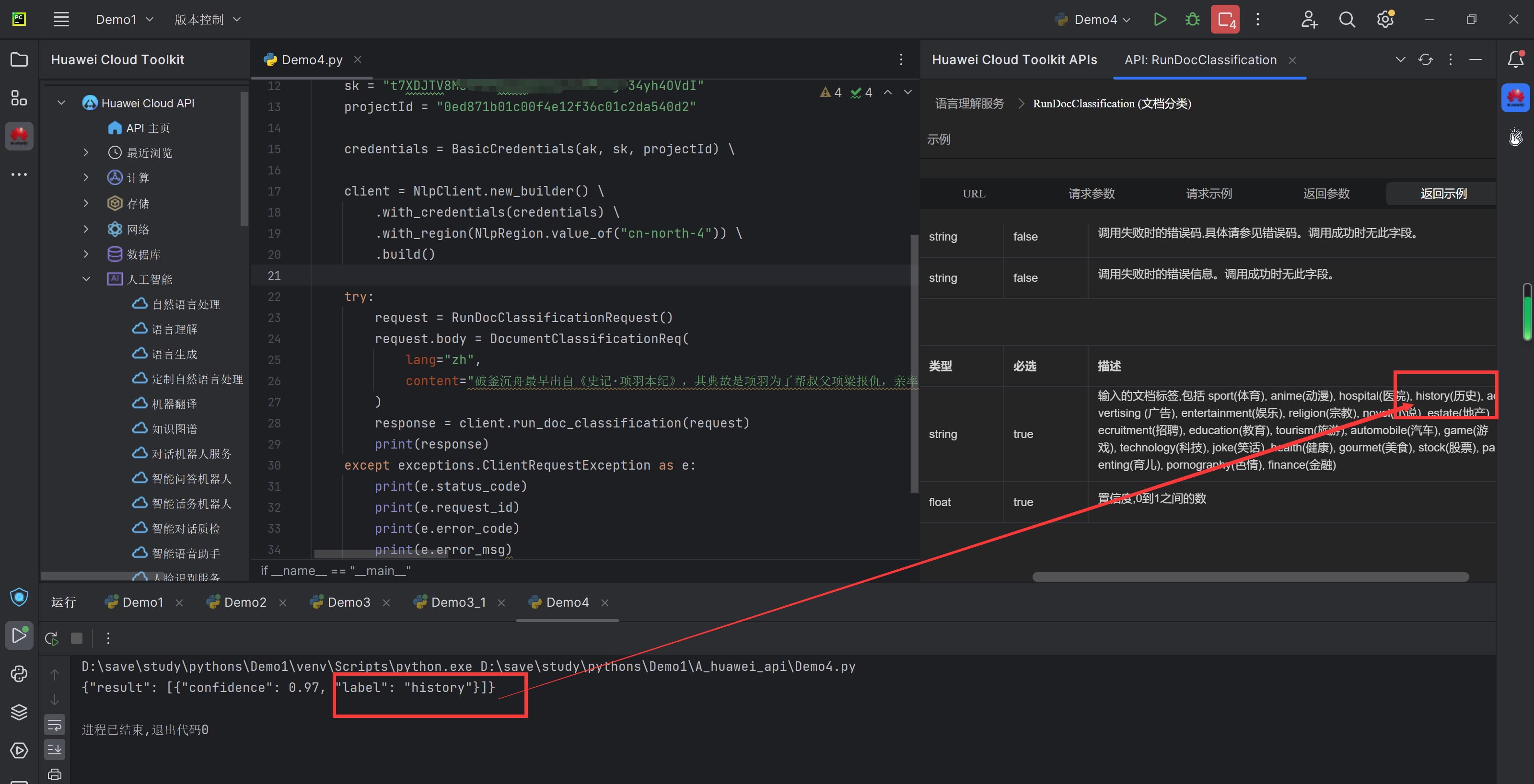The height and width of the screenshot is (784, 1534).
Task: Collapse the Huawei Cloud API tree node
Action: click(x=61, y=103)
